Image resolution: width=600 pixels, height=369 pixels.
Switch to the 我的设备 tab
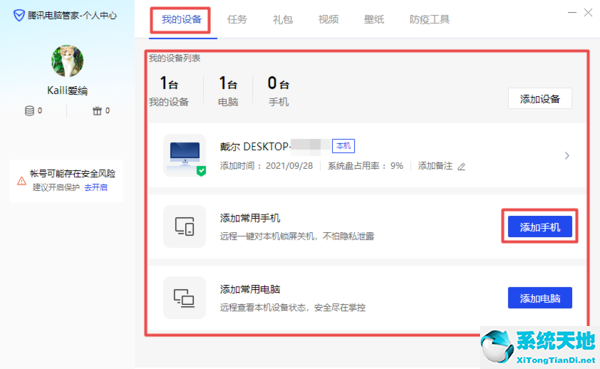[181, 19]
